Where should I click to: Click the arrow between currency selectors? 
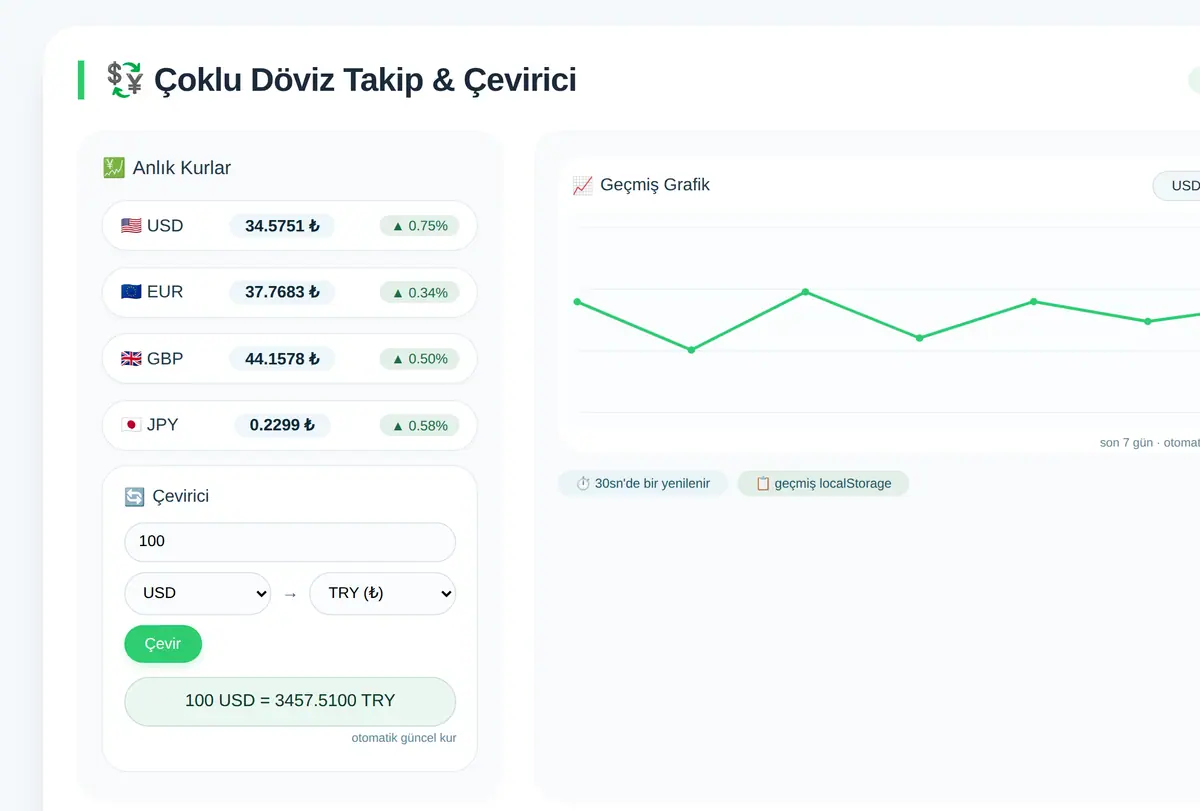coord(290,594)
